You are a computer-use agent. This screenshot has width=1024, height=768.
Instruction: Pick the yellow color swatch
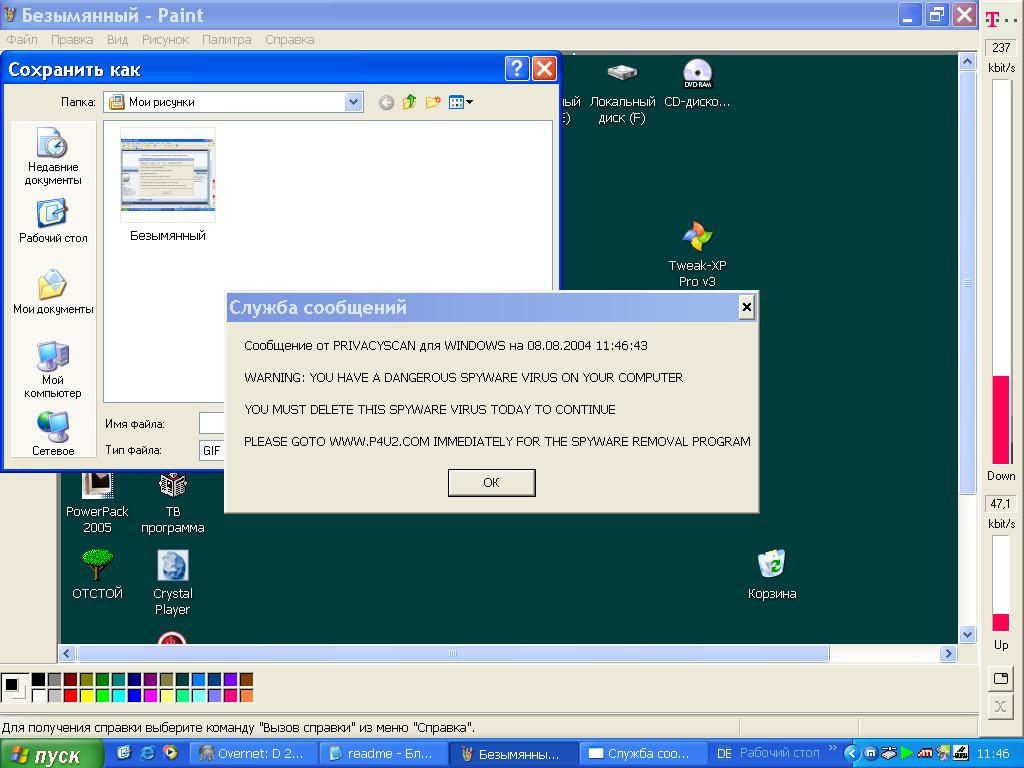click(x=86, y=696)
